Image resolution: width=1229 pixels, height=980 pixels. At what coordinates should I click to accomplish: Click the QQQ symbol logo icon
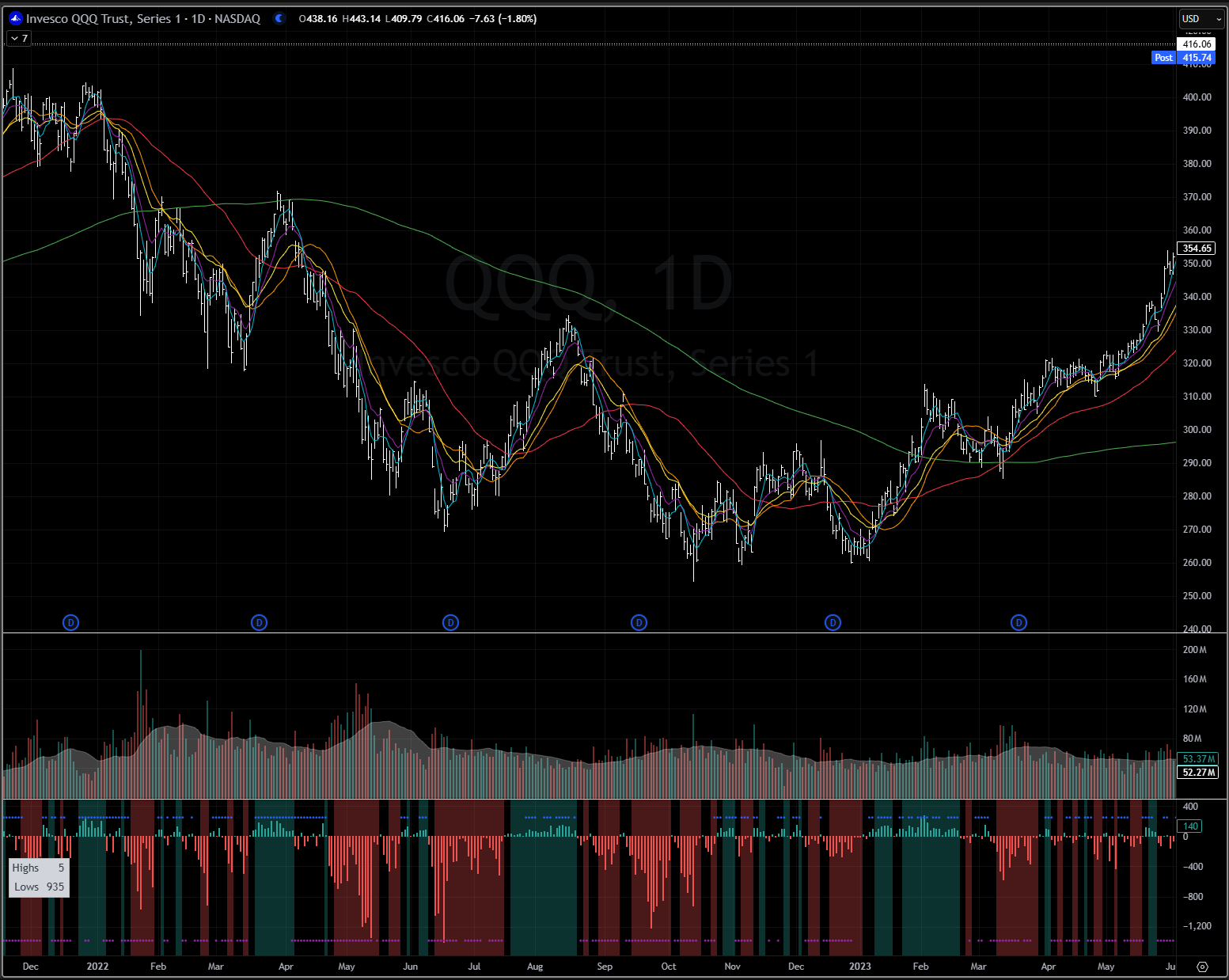tap(15, 18)
